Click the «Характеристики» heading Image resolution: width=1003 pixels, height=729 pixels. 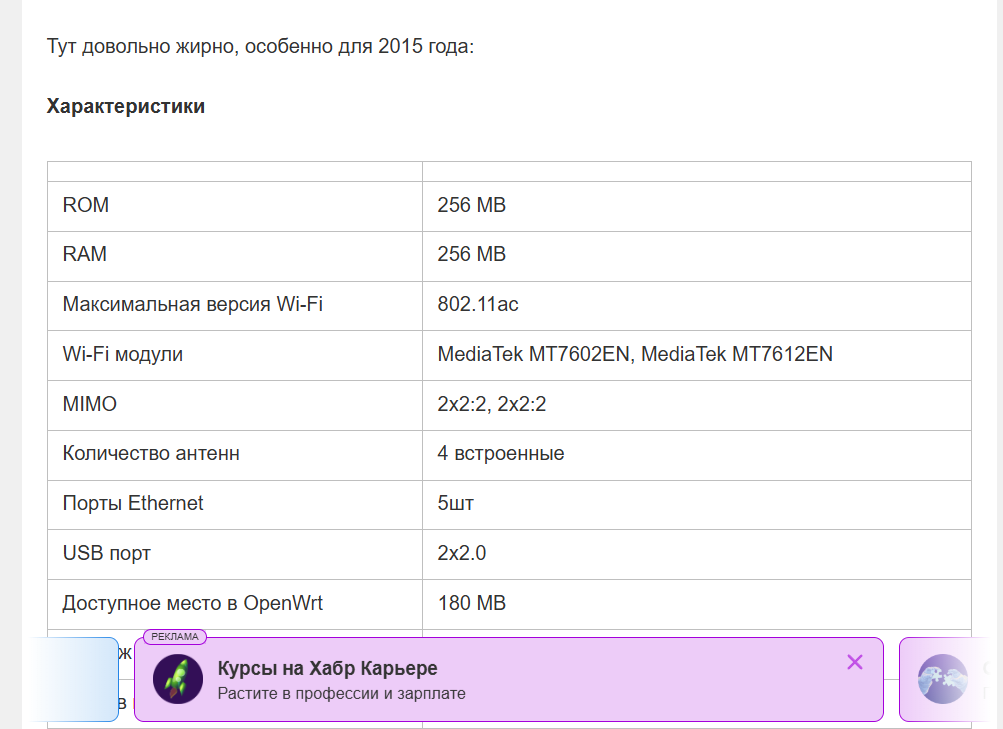(126, 106)
